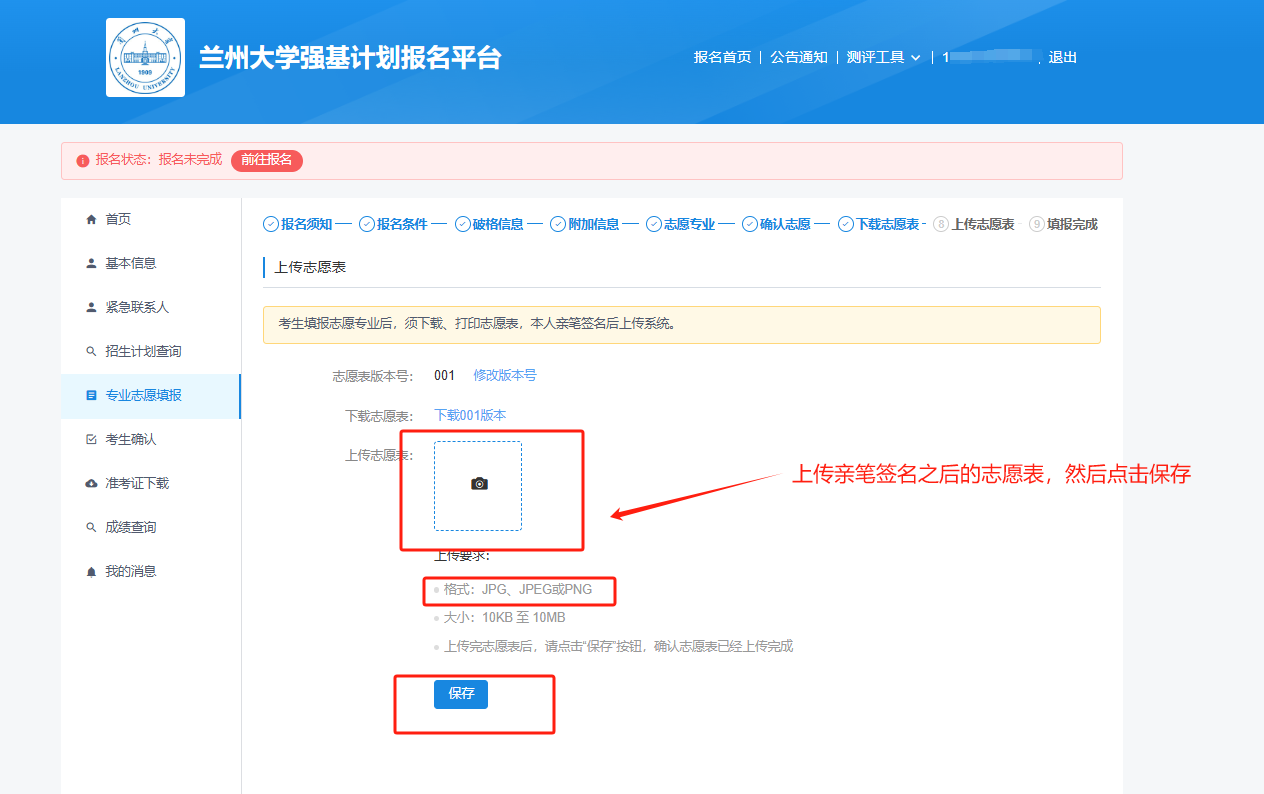The height and width of the screenshot is (794, 1264).
Task: Click the 修改版本号 link
Action: (505, 376)
